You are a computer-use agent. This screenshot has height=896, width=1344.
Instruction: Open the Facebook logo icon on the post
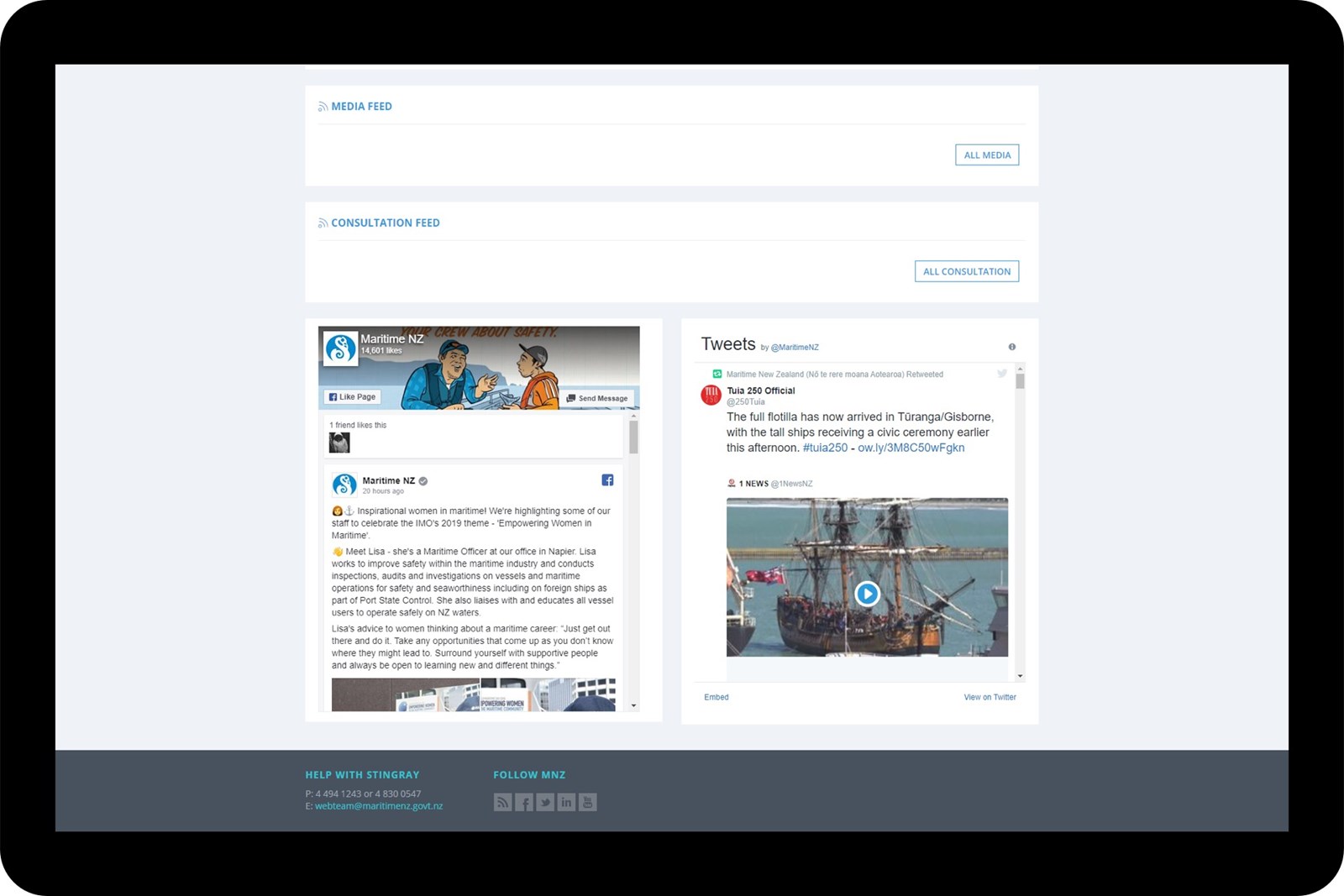(607, 480)
